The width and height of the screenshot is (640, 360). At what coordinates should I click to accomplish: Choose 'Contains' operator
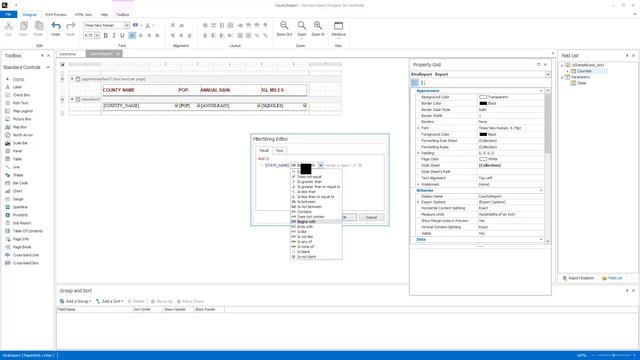tap(316, 212)
